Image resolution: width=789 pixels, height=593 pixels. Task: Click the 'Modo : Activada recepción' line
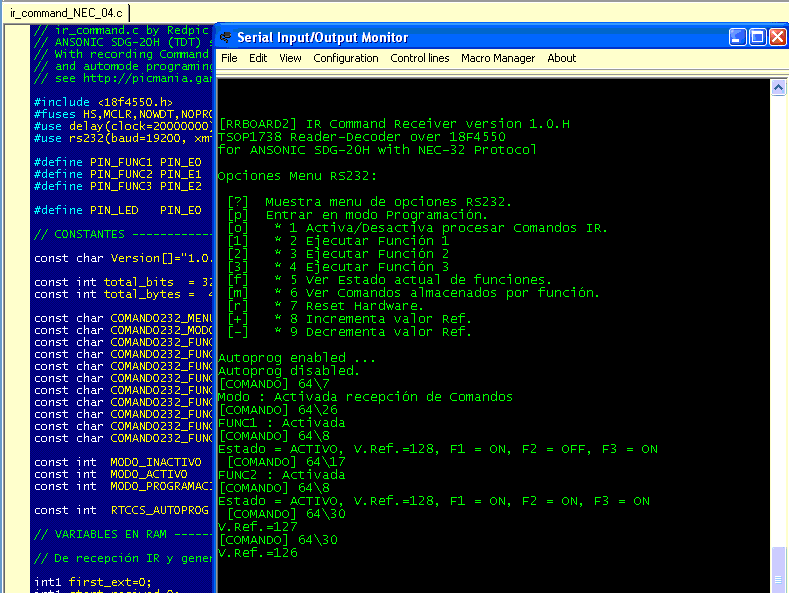tap(366, 397)
